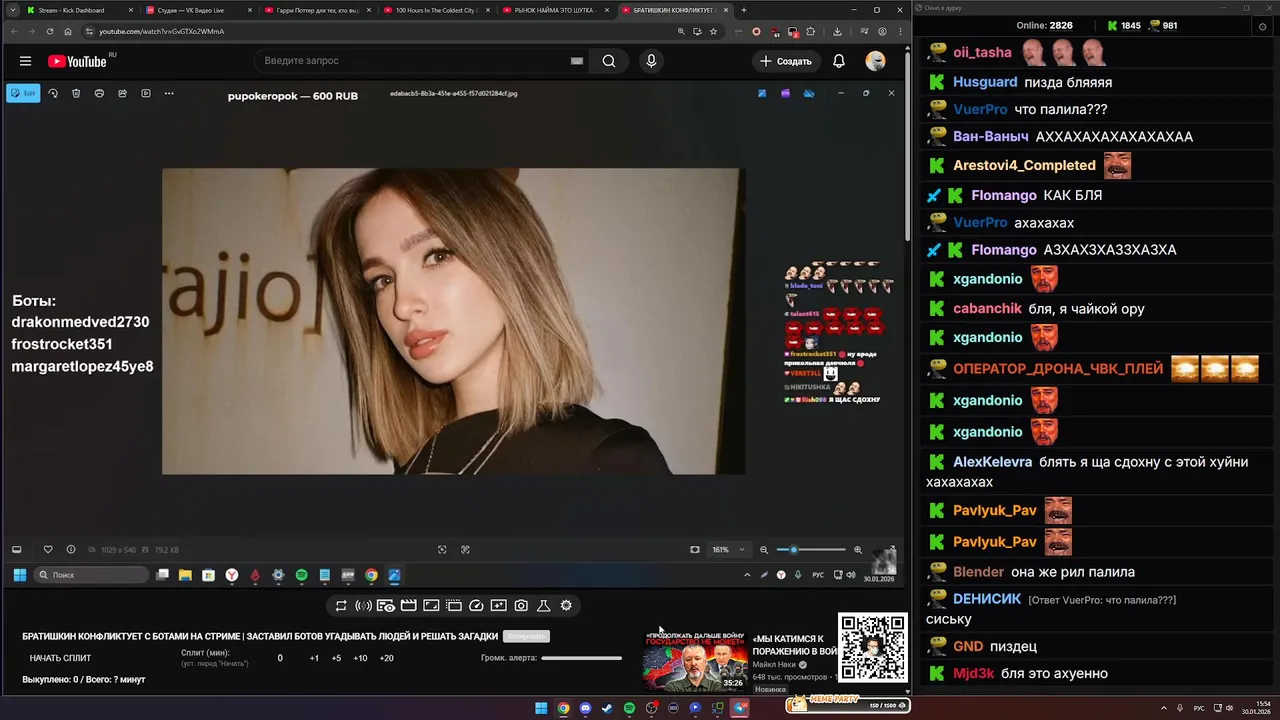
Task: Switch to РЫНОК НАЙМА ЭТО ШУТКА tab
Action: 555,10
